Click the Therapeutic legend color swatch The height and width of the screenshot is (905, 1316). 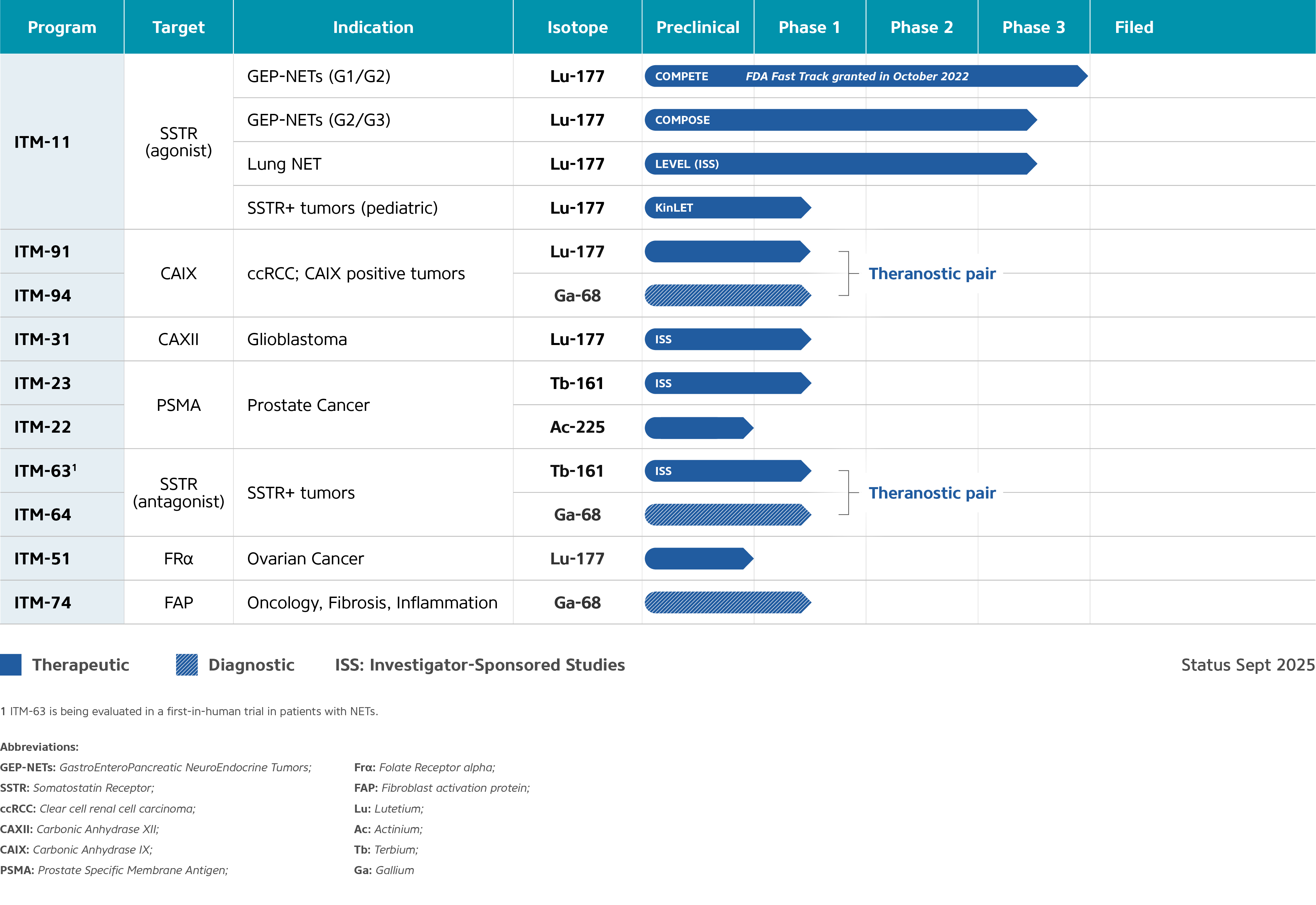[11, 664]
